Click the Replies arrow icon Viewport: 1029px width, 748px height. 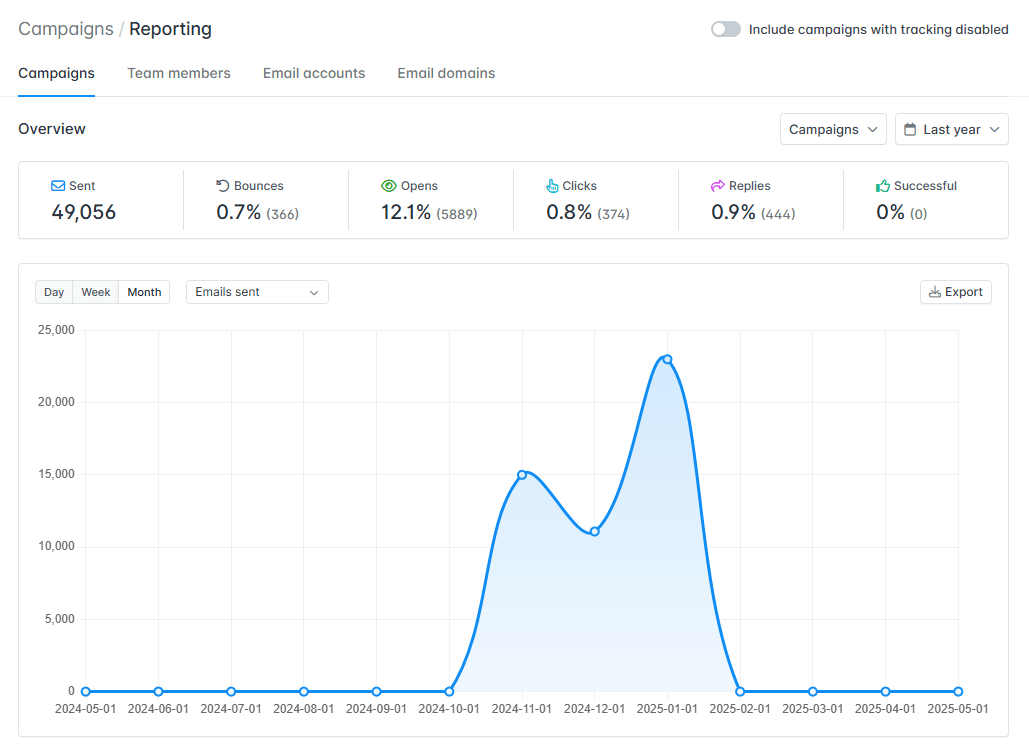[x=718, y=186]
